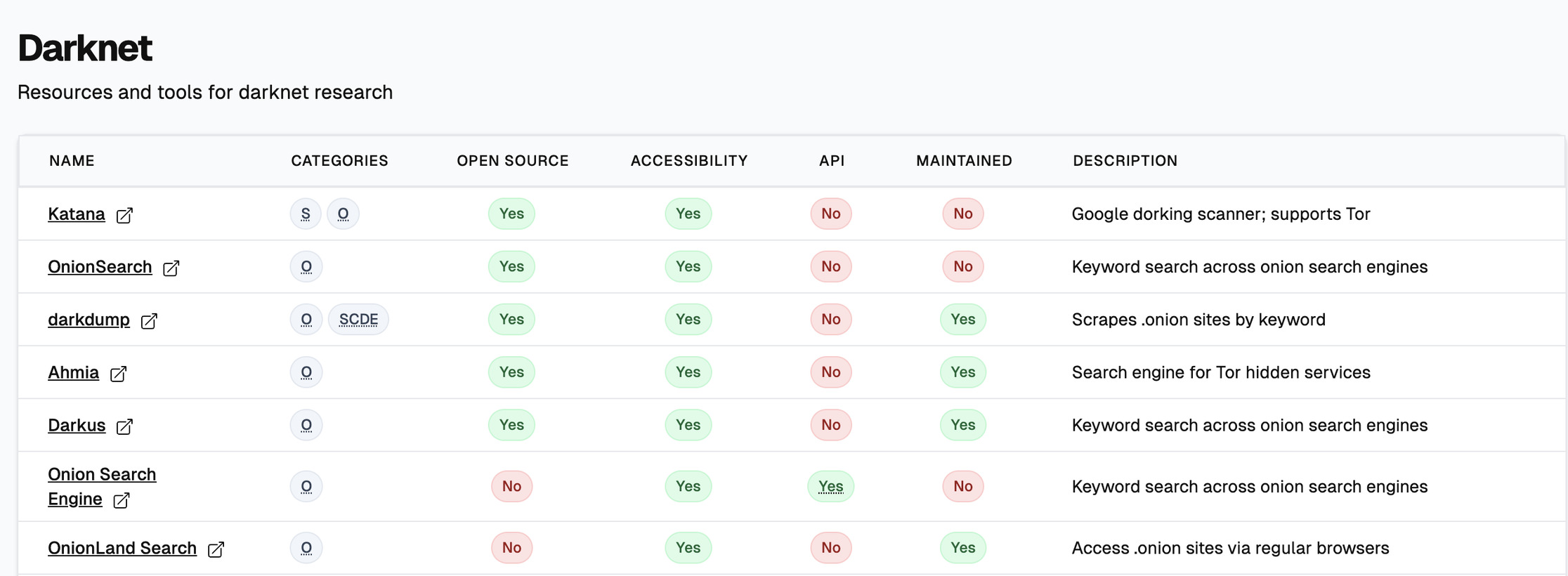Click the Maintained column header

tap(964, 161)
